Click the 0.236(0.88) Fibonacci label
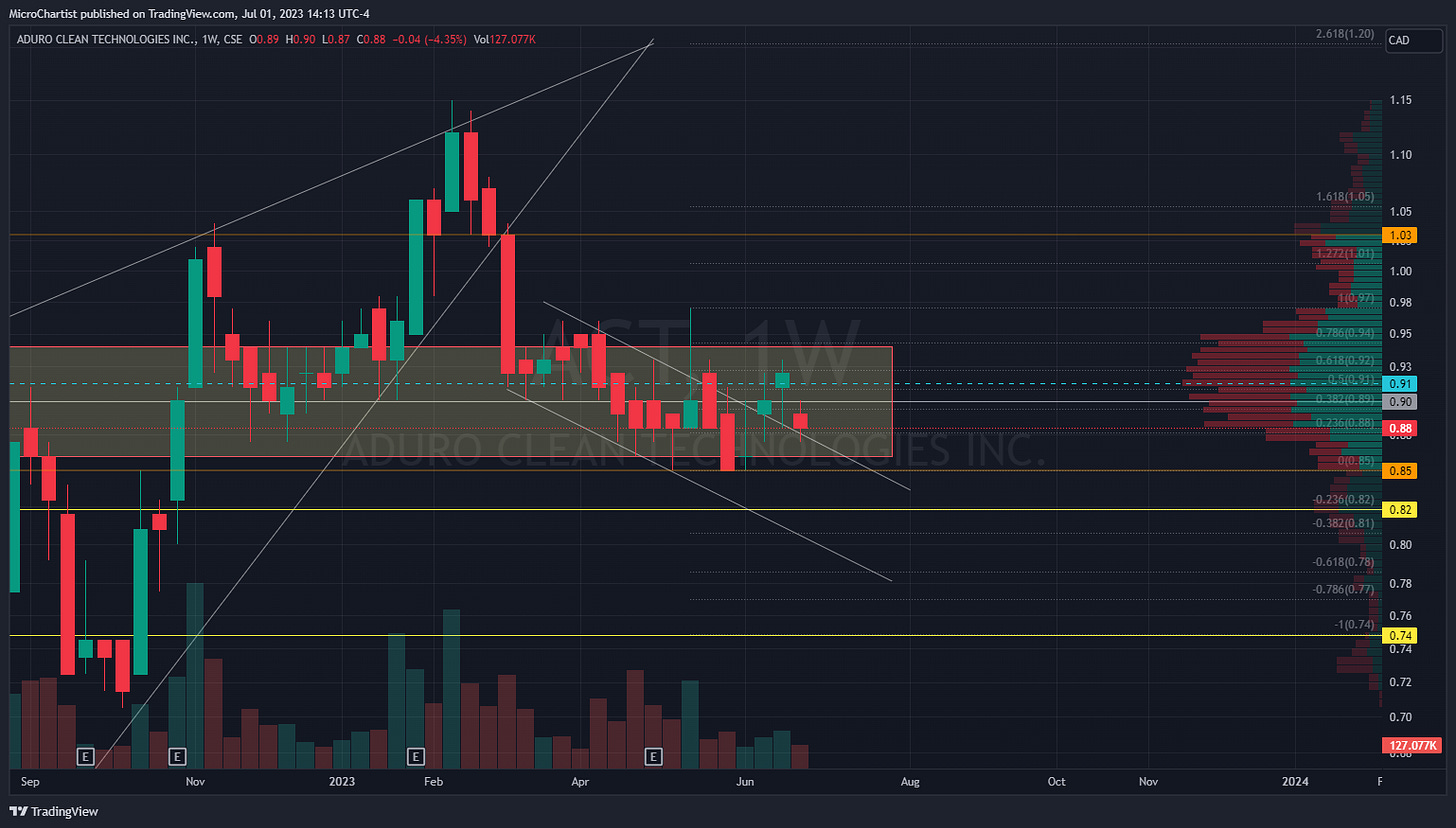The image size is (1456, 828). (x=1345, y=422)
